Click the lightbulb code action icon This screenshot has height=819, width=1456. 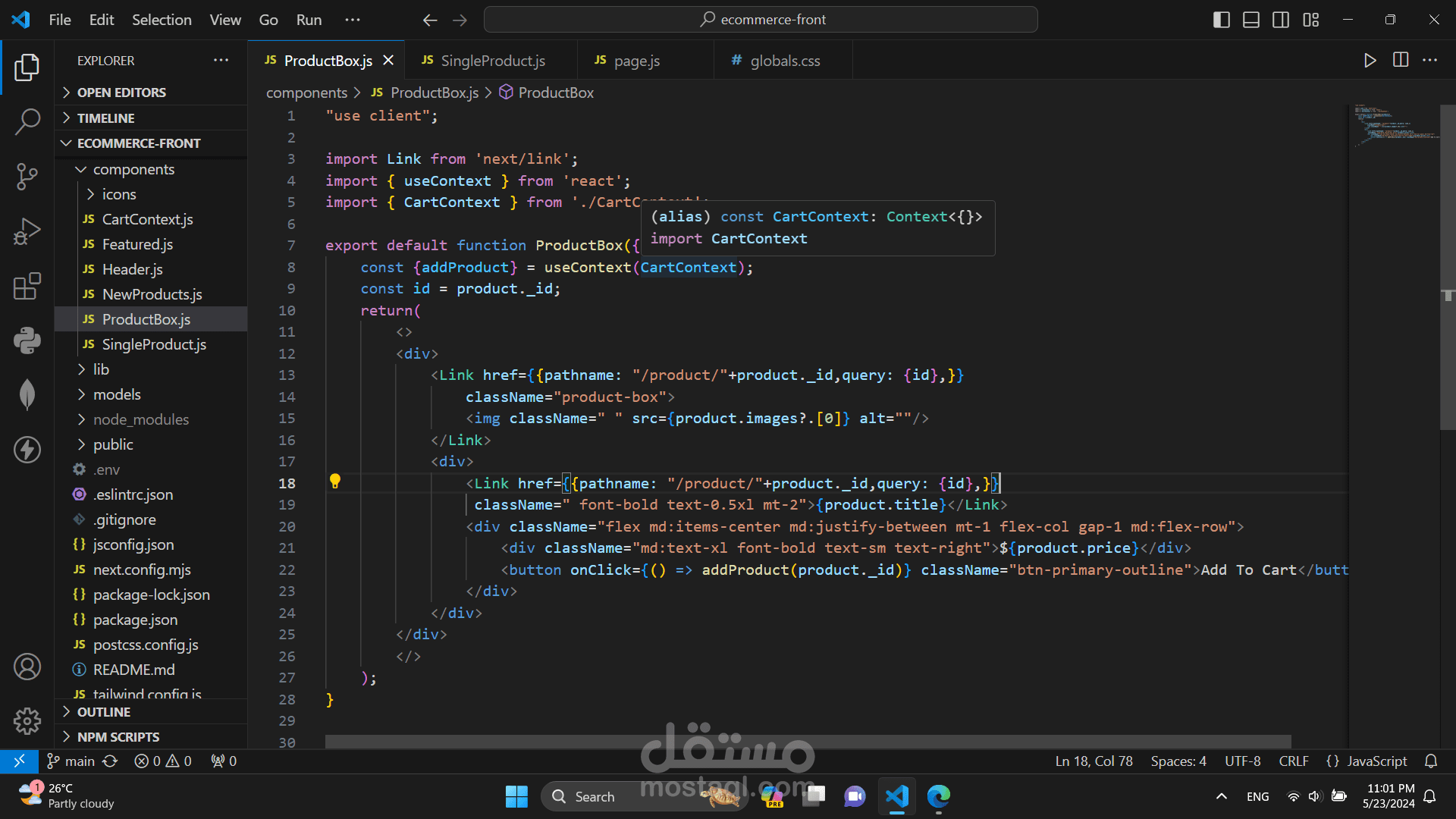[x=335, y=482]
